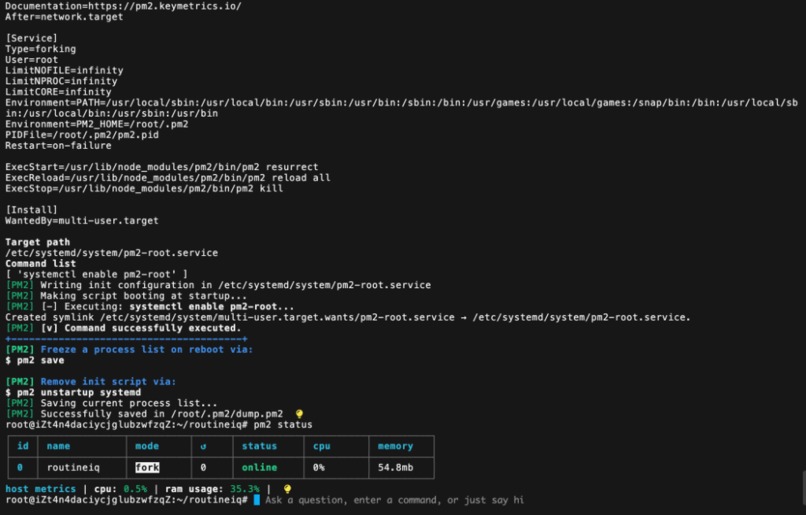Click the 'name' column header
Image resolution: width=806 pixels, height=515 pixels.
(x=58, y=446)
